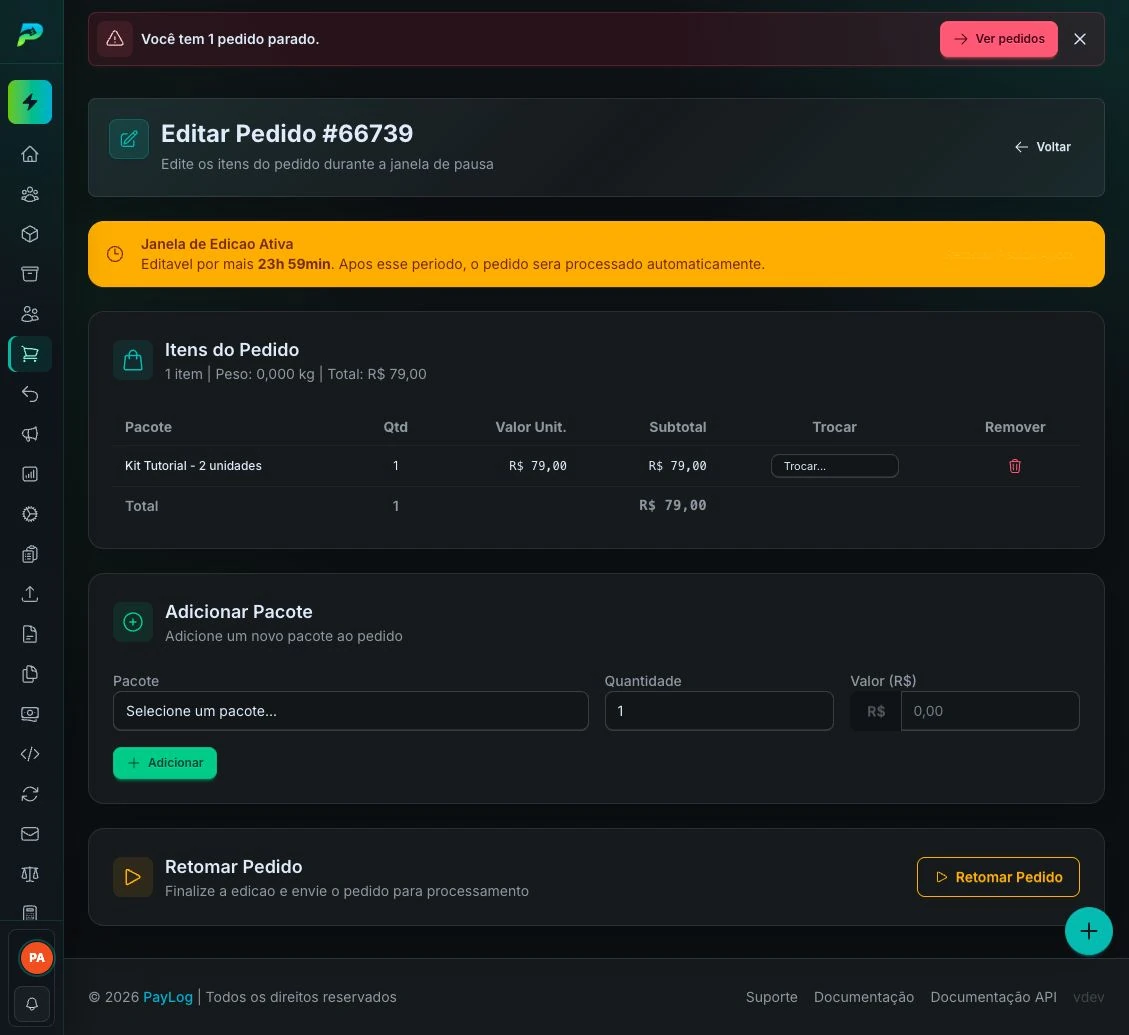The image size is (1129, 1035).
Task: Dismiss the pedido parado alert banner
Action: (1079, 39)
